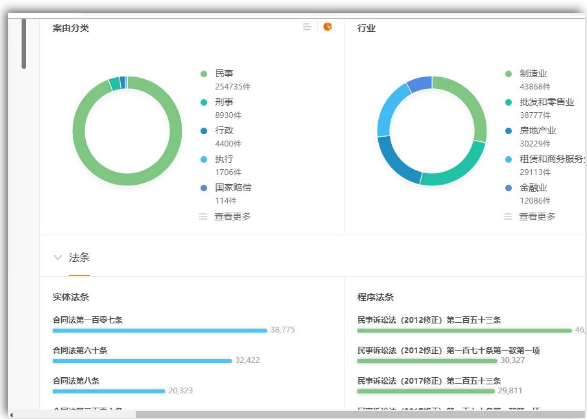Select 国家赔偿 legend label

(x=233, y=188)
